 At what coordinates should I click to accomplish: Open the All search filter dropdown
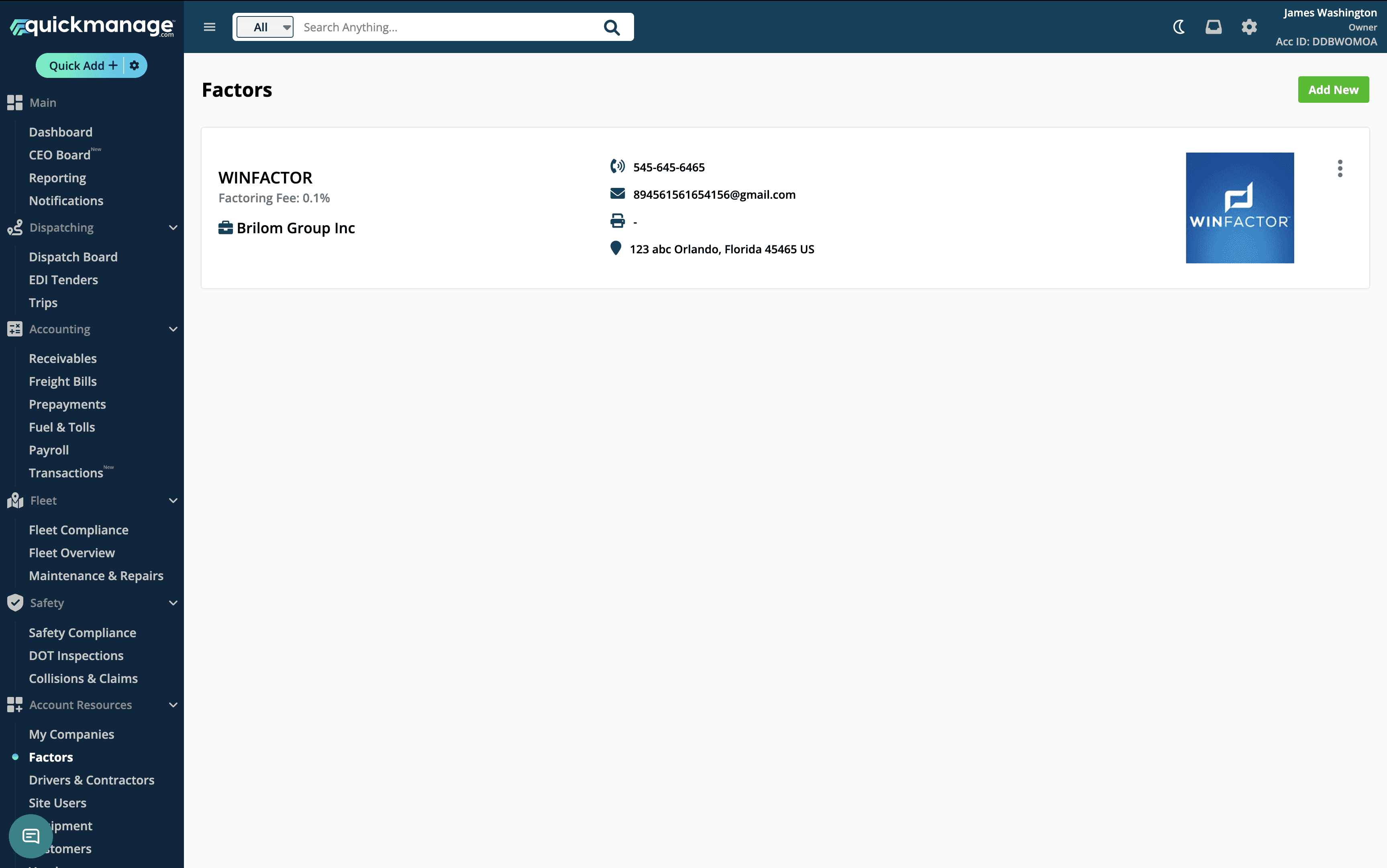point(265,27)
